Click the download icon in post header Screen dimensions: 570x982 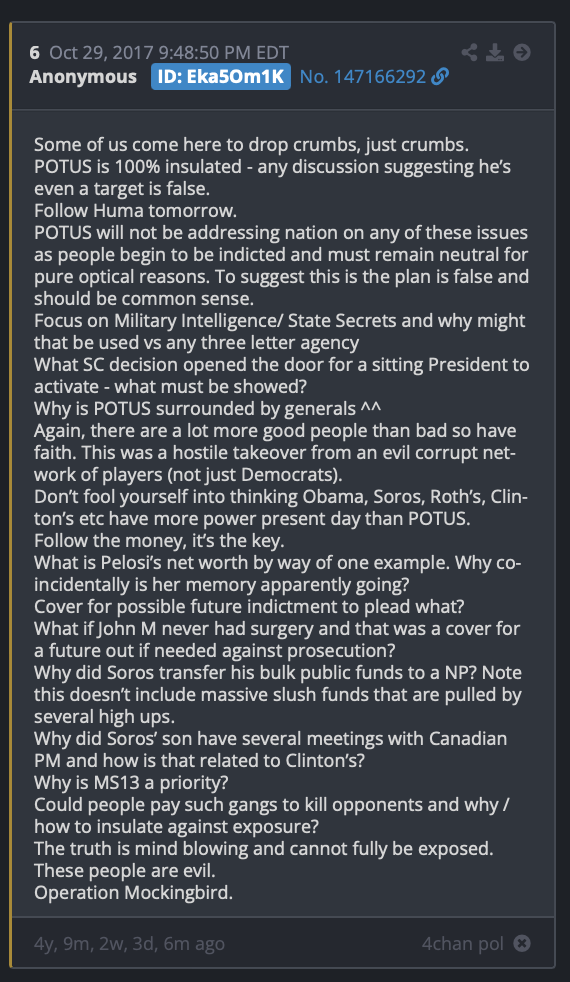tap(495, 52)
